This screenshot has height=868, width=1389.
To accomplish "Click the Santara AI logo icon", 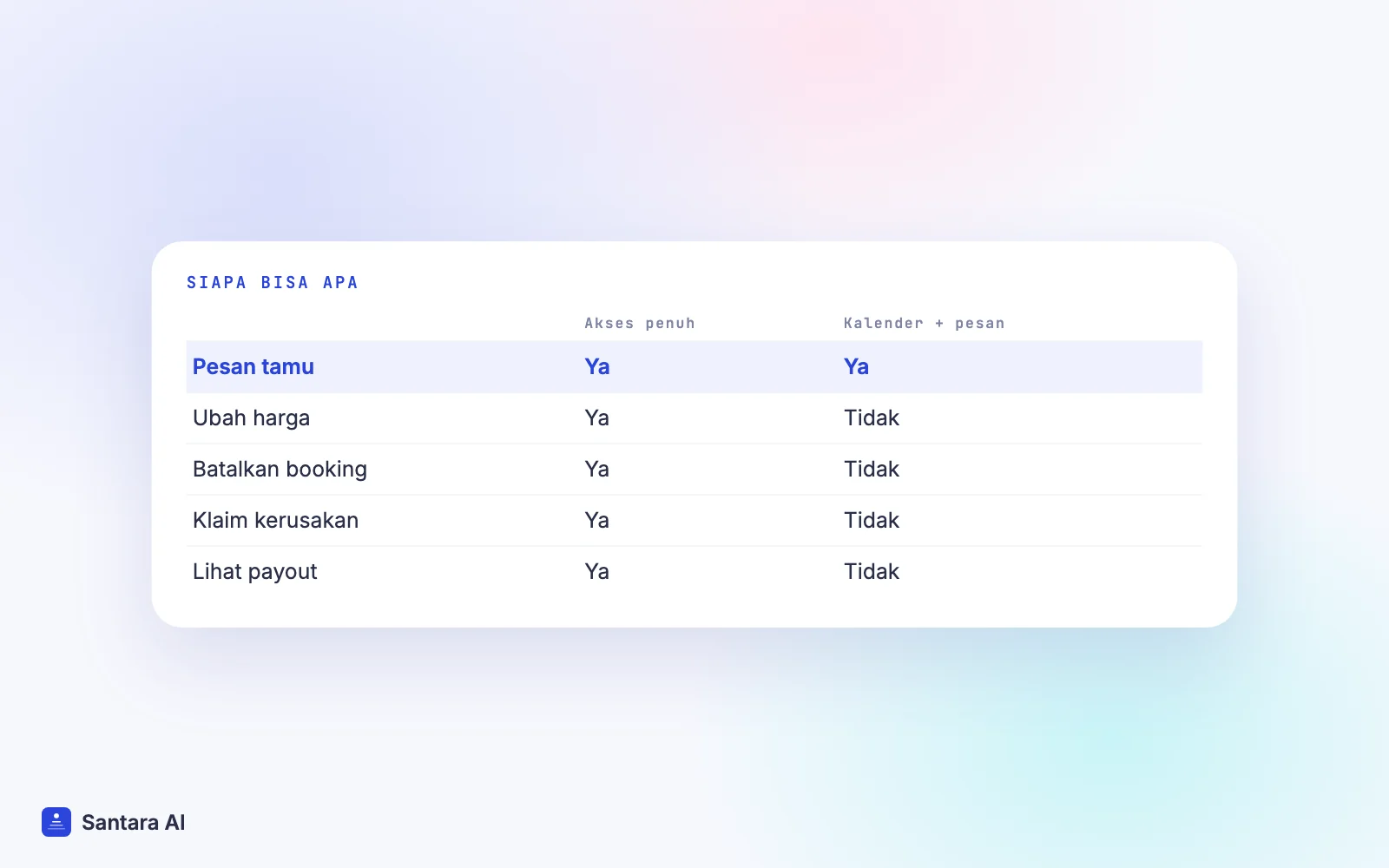I will pos(56,822).
